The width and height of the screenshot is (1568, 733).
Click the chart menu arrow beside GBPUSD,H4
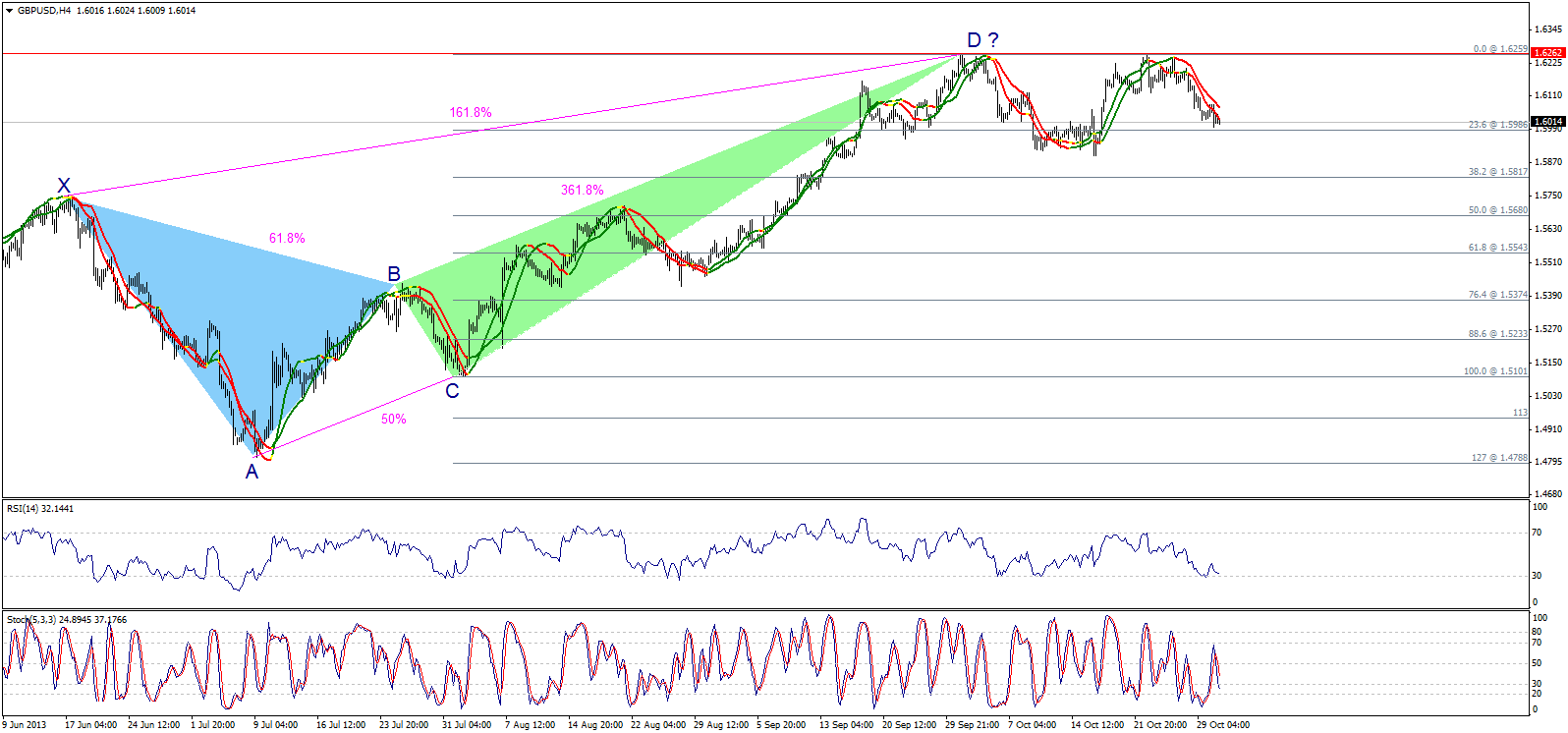pos(9,11)
